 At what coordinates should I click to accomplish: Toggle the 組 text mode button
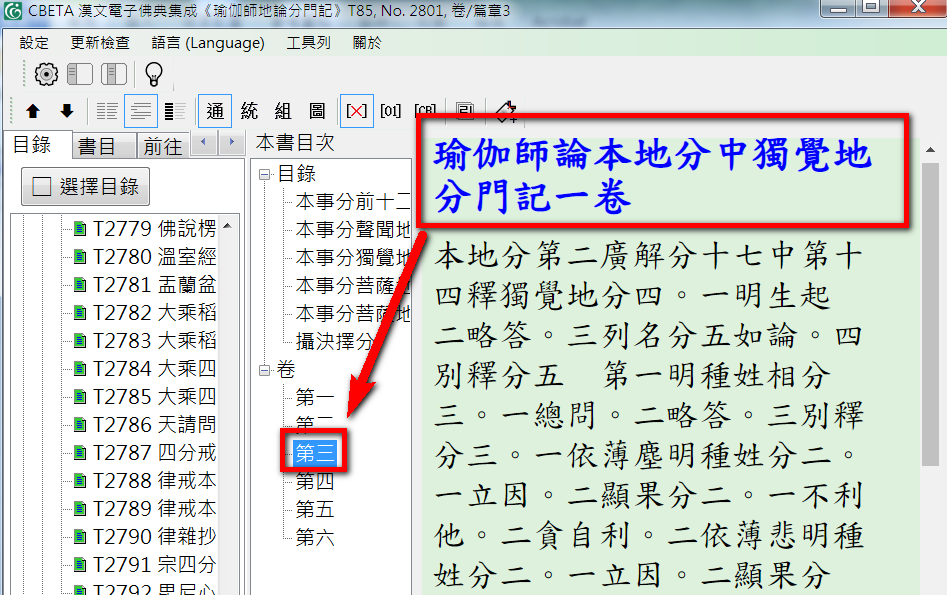coord(283,111)
